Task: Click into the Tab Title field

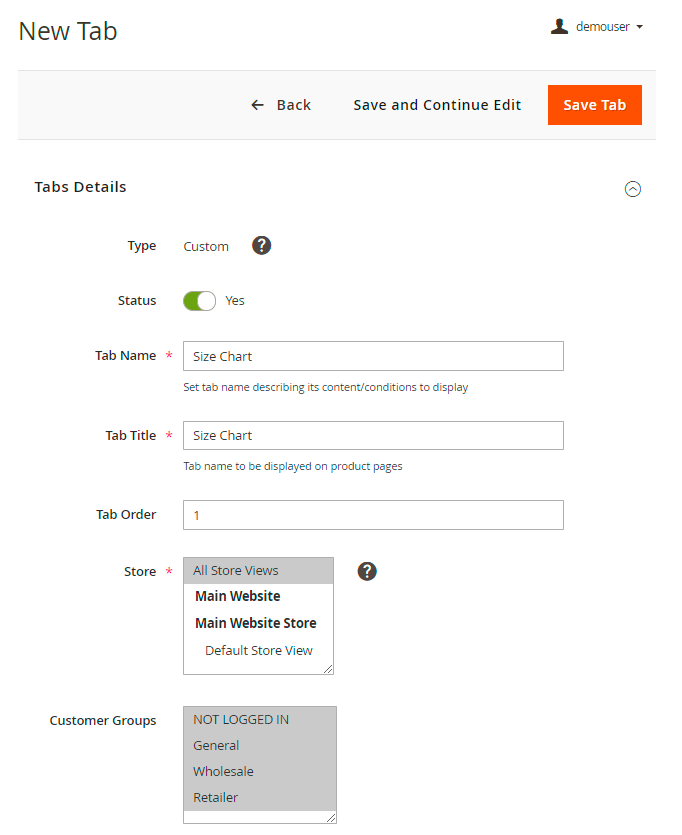Action: coord(373,435)
